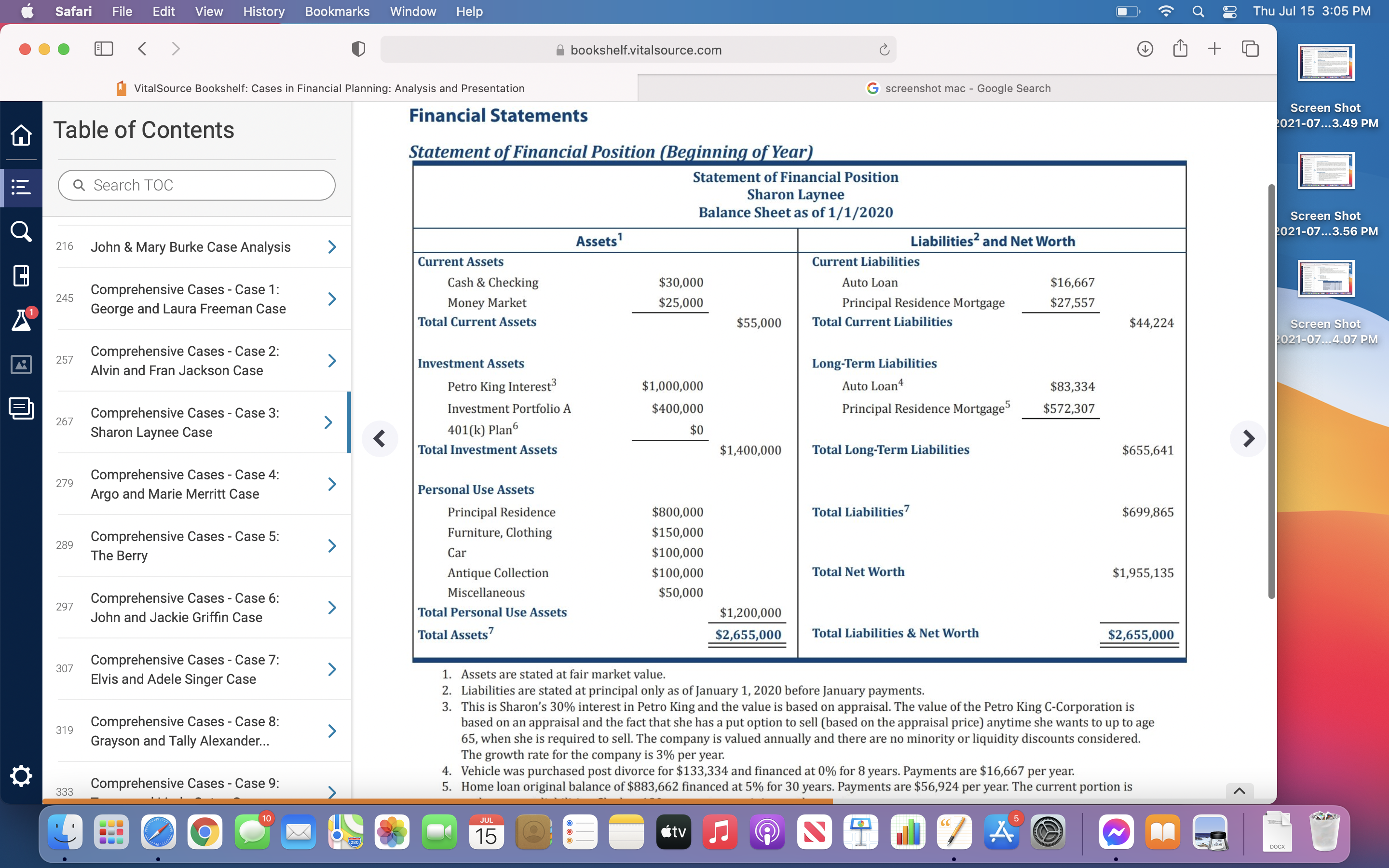This screenshot has height=868, width=1389.
Task: Open Control Center in menu bar
Action: [x=1229, y=12]
